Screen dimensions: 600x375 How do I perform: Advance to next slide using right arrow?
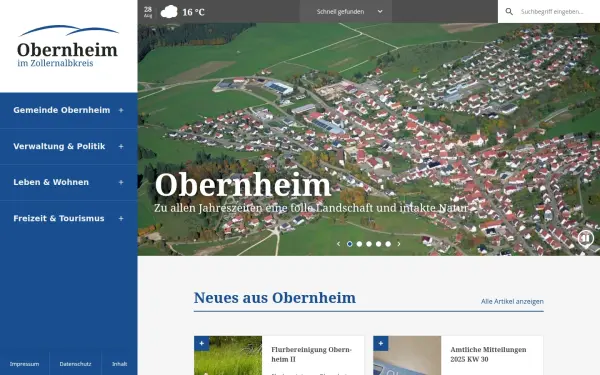[x=399, y=244]
